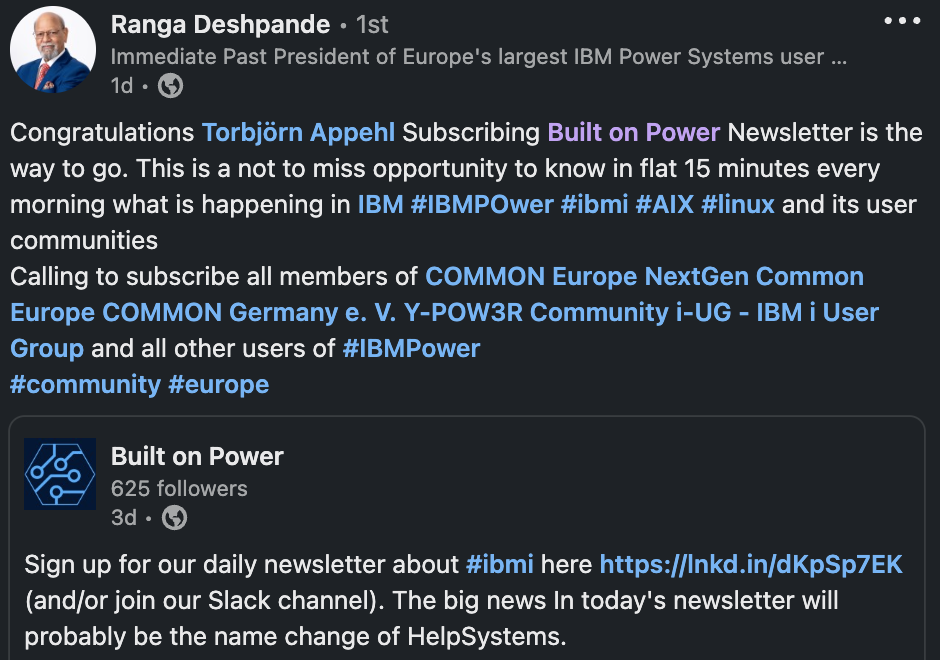Click the globe visibility icon under Ranga's name
The height and width of the screenshot is (660, 940).
pyautogui.click(x=170, y=86)
